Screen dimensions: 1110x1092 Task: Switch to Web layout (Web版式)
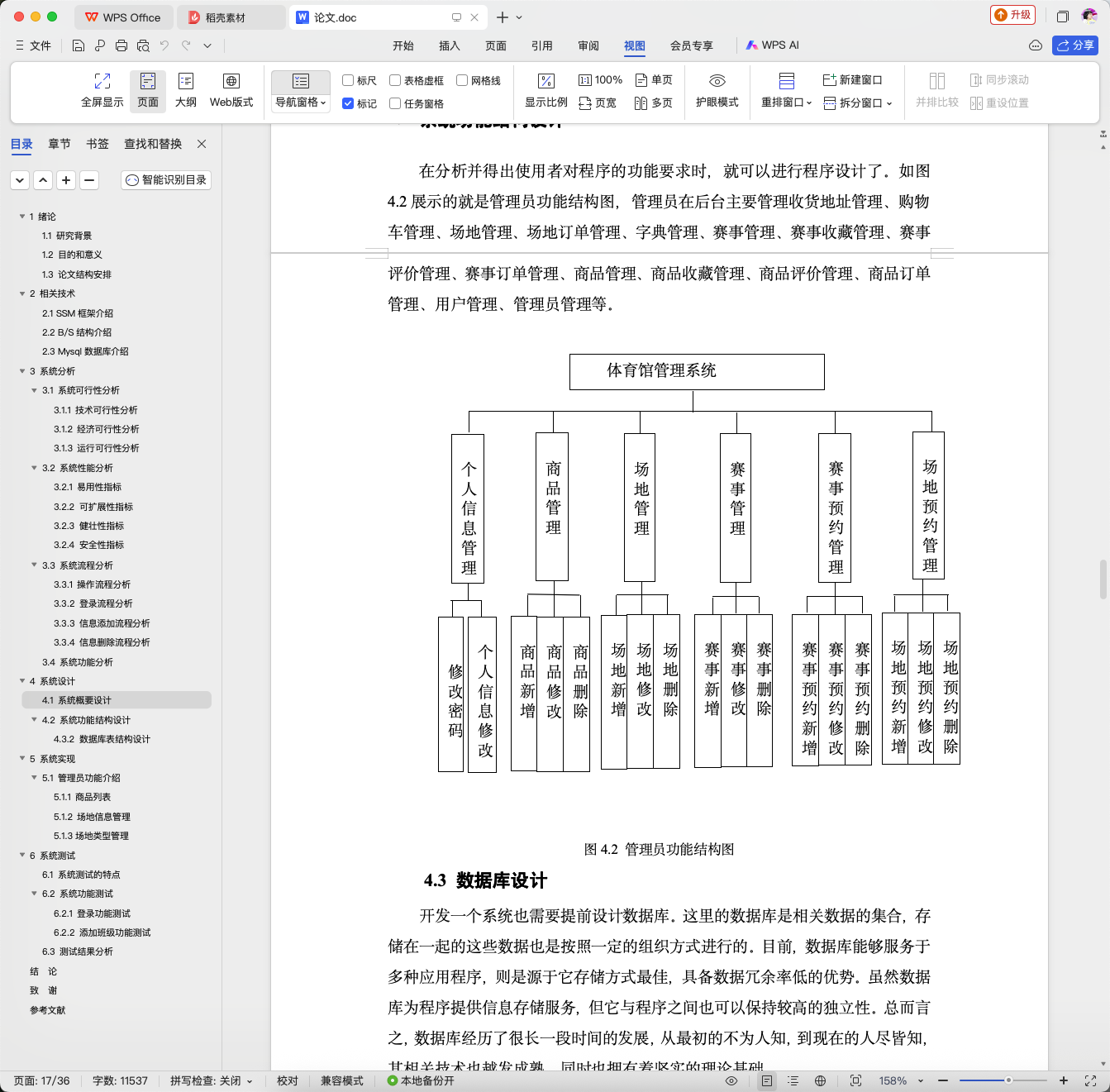pos(231,90)
